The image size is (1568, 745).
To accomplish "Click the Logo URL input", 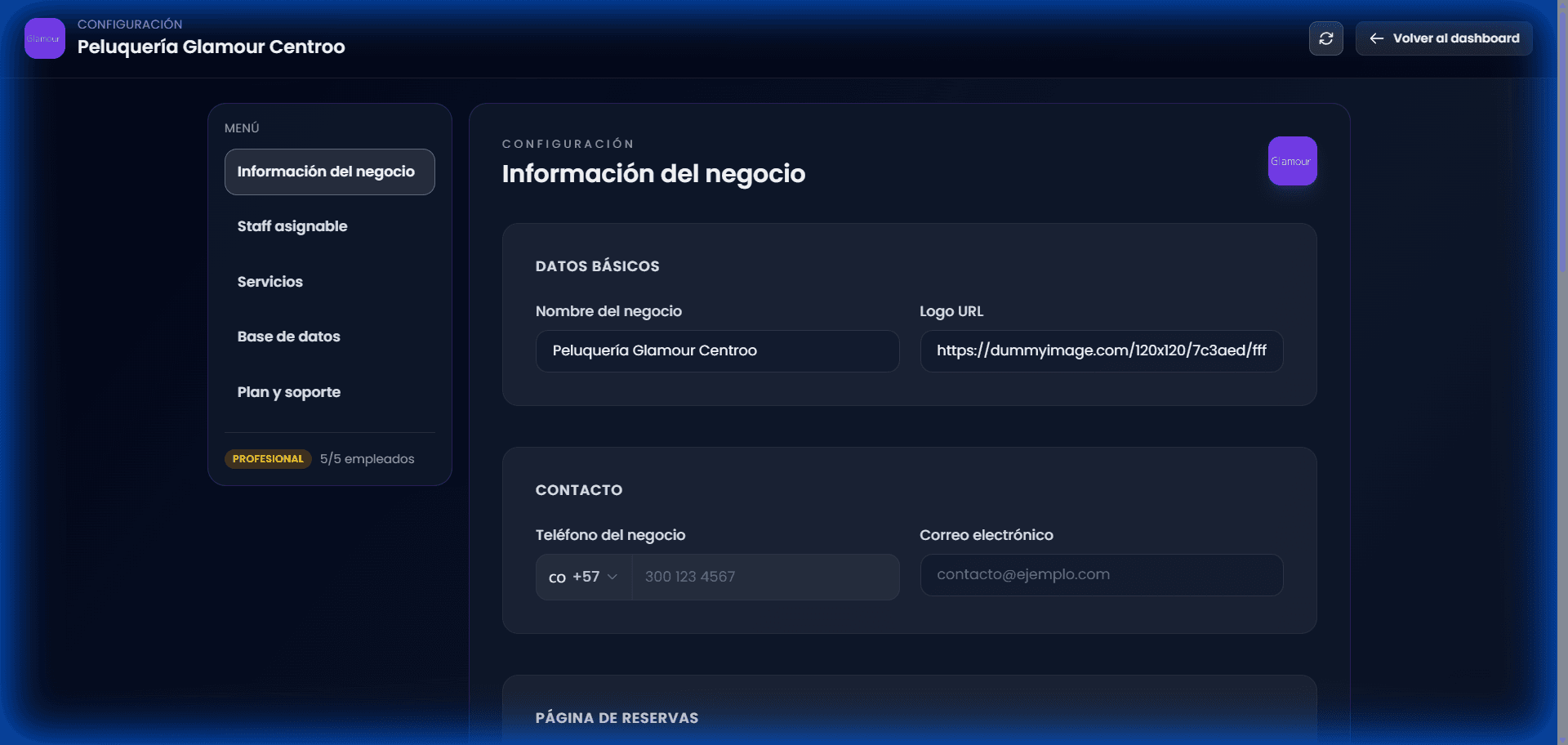I will click(1101, 350).
